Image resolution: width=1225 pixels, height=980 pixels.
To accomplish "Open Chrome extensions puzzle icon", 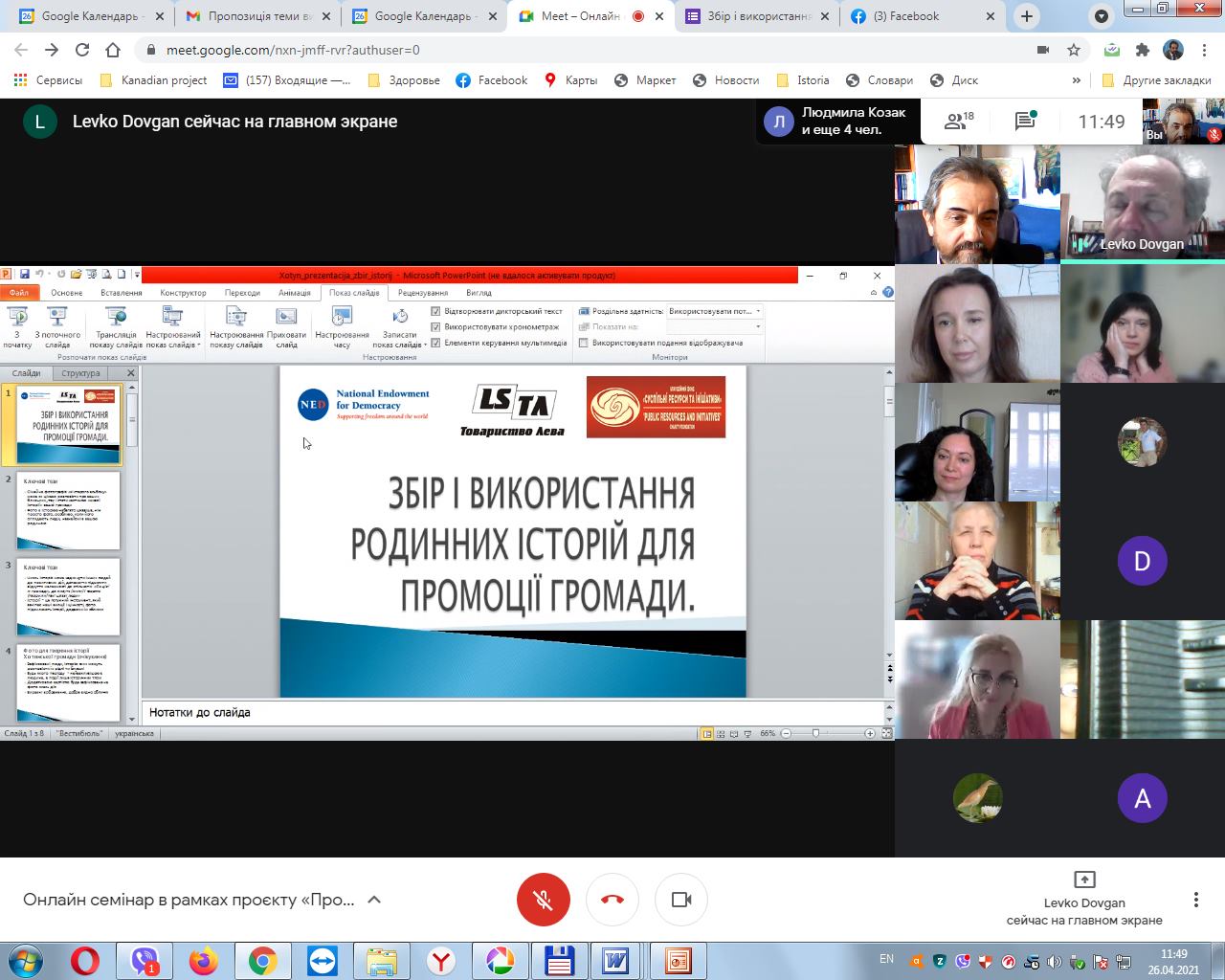I will point(1142,50).
